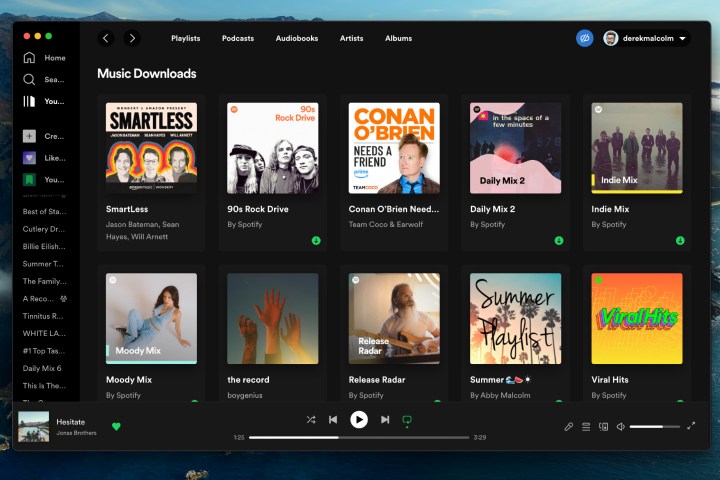Open the A Reco... collaborative playlist
720x480 pixels.
pyautogui.click(x=45, y=299)
